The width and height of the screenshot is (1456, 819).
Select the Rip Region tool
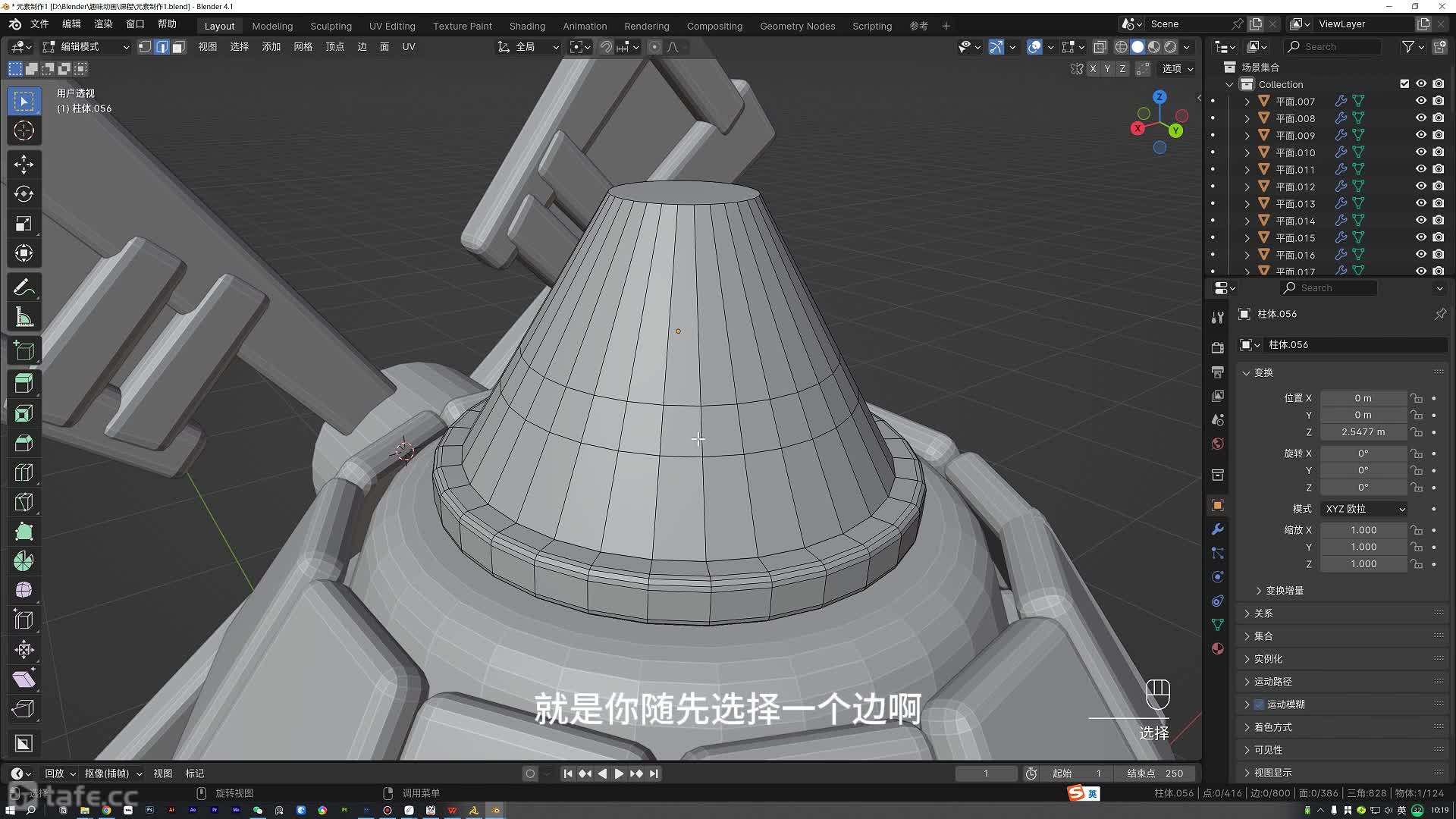24,709
